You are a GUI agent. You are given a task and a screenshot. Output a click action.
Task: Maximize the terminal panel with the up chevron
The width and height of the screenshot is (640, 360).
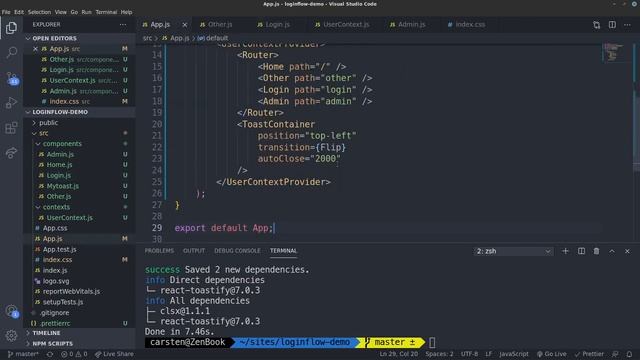click(x=612, y=251)
